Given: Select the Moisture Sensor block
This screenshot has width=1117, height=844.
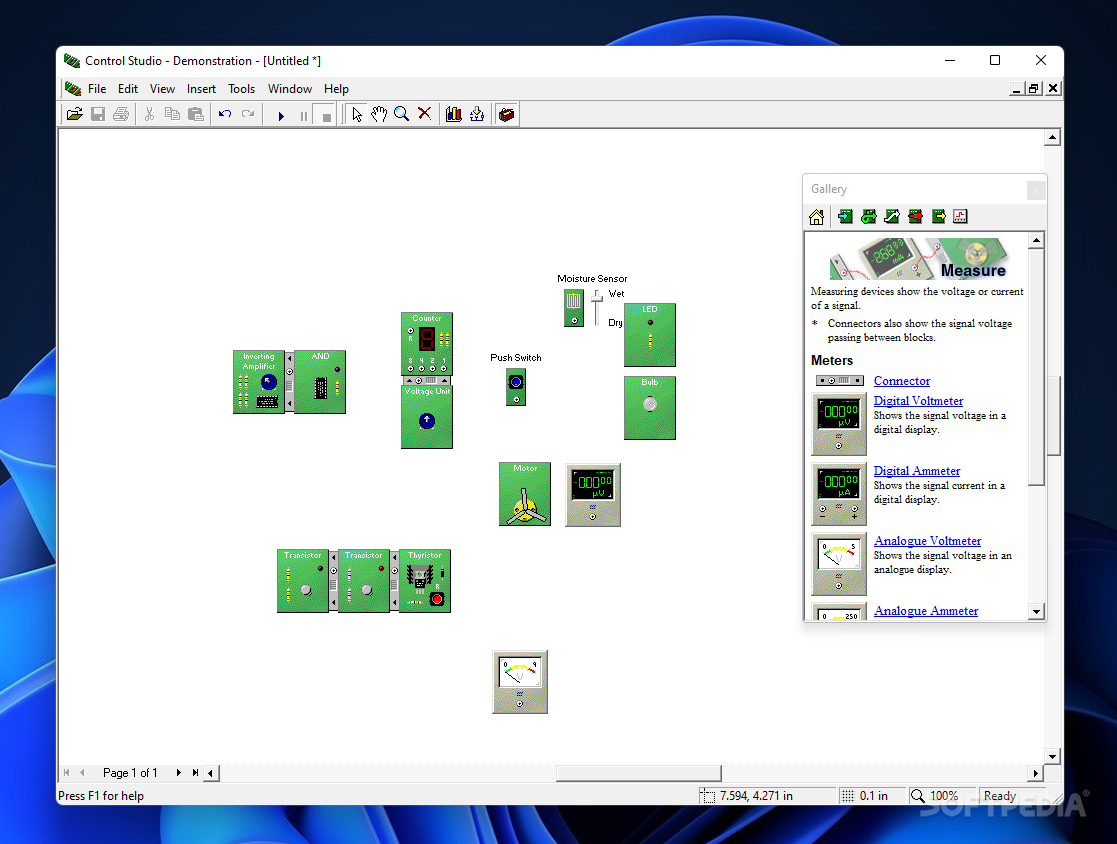Looking at the screenshot, I should click(x=573, y=308).
